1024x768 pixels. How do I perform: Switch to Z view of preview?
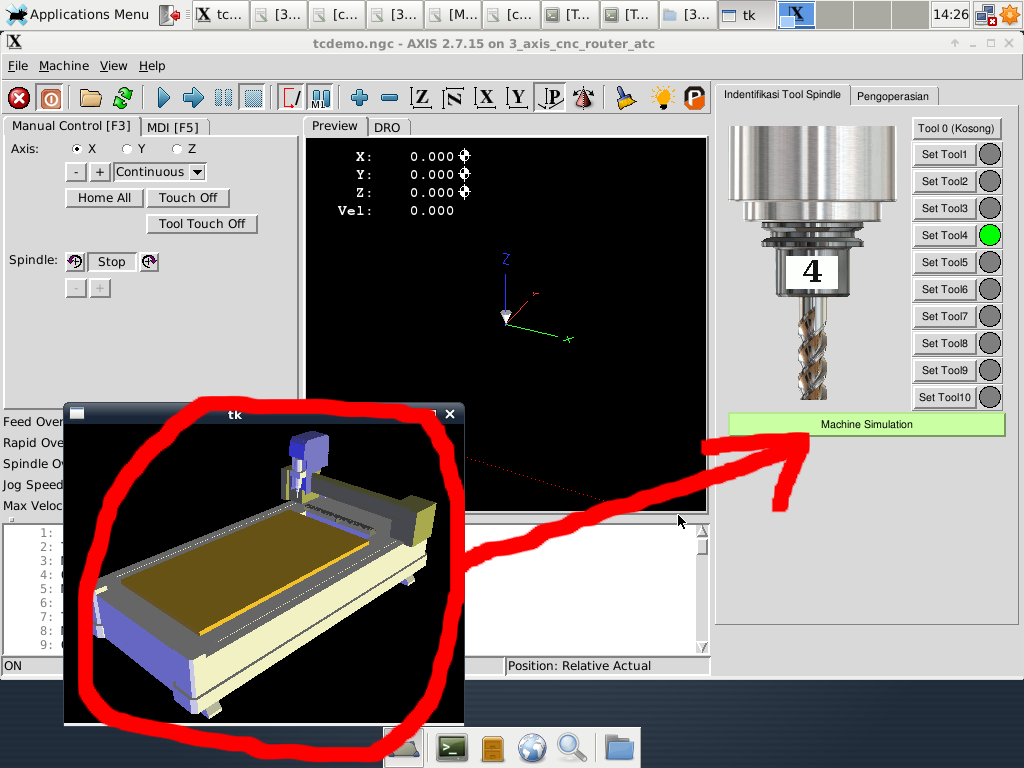pos(421,98)
